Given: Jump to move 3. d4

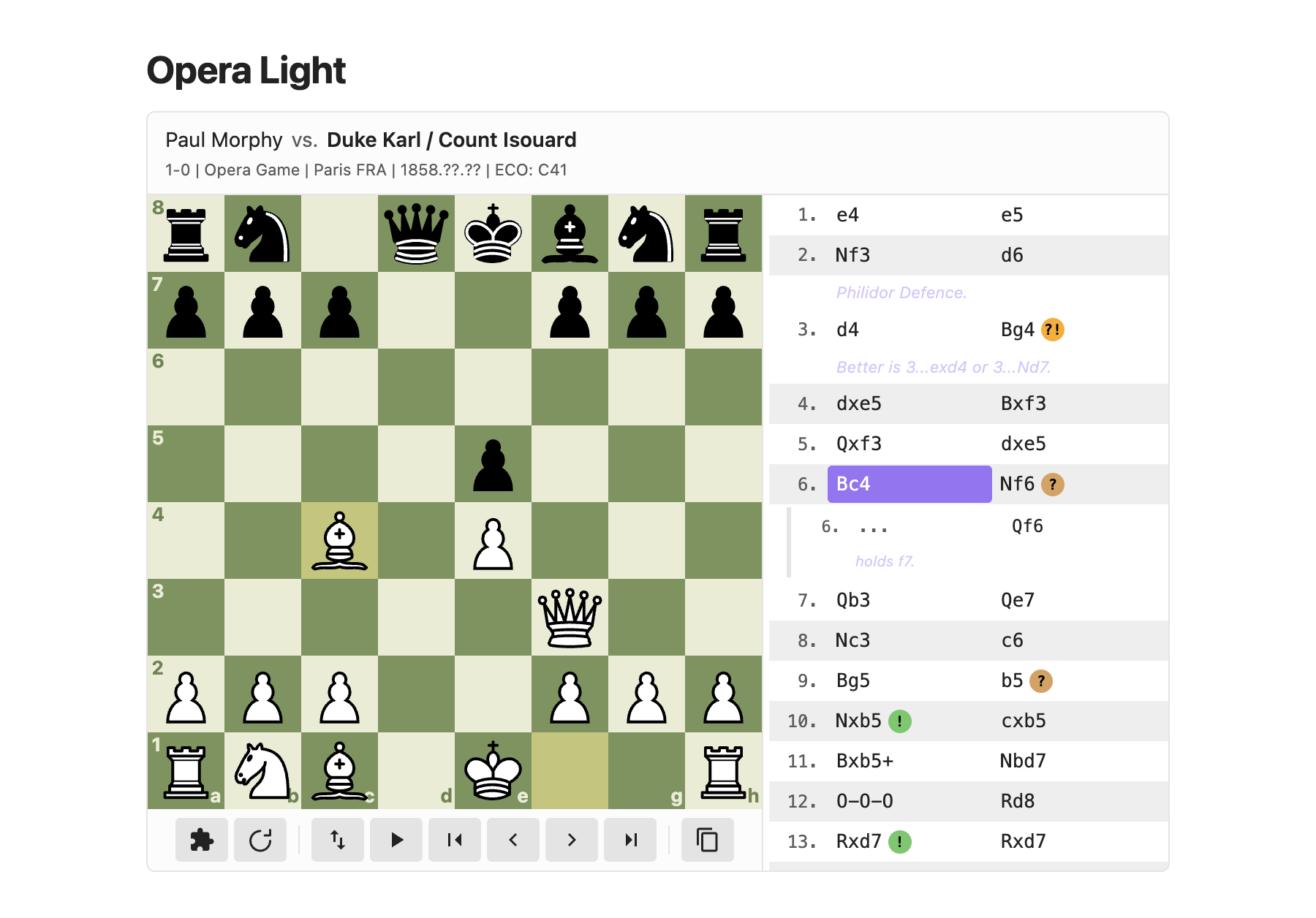Looking at the screenshot, I should coord(910,330).
